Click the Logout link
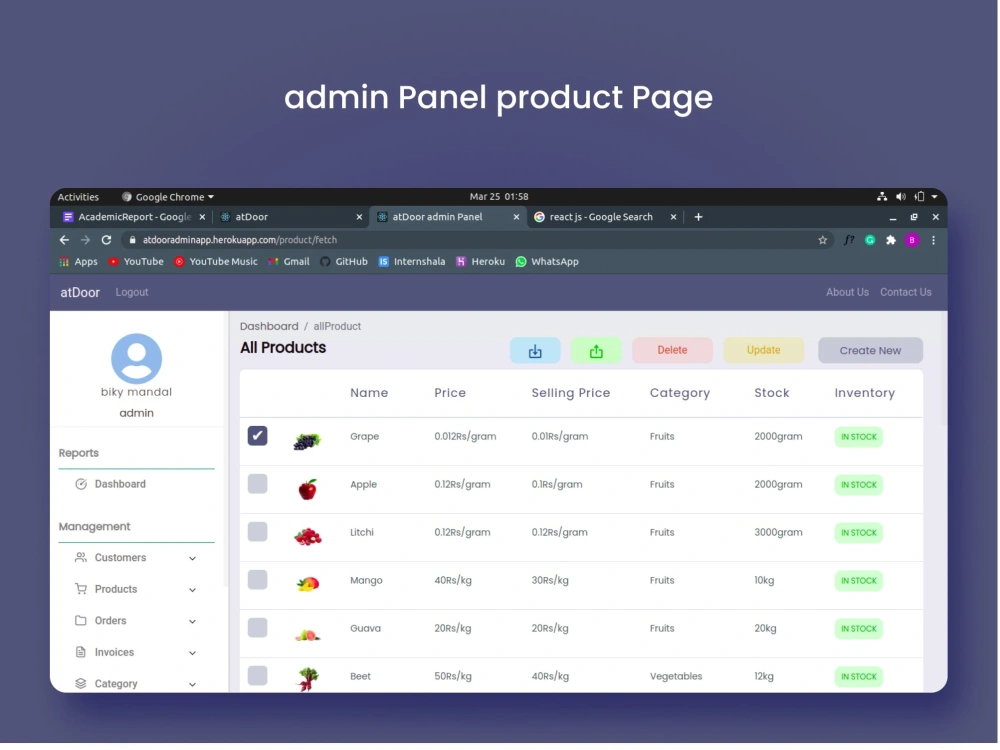The height and width of the screenshot is (750, 1000). tap(132, 293)
